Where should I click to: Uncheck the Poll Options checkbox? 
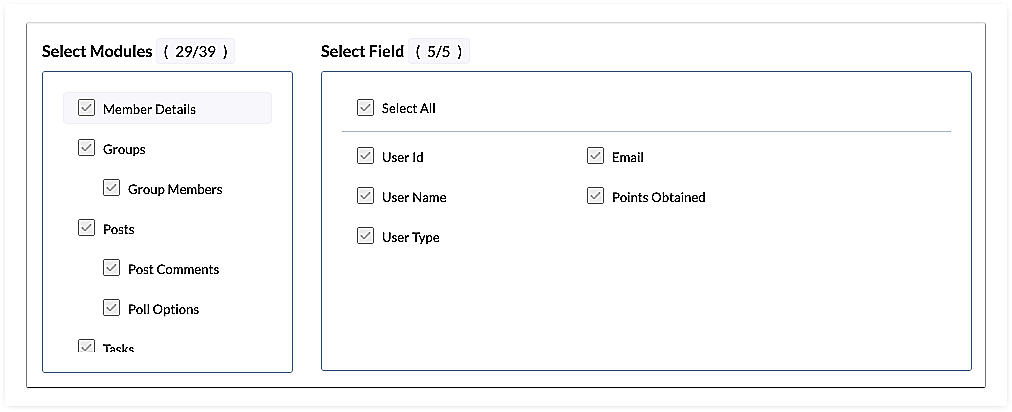[111, 308]
